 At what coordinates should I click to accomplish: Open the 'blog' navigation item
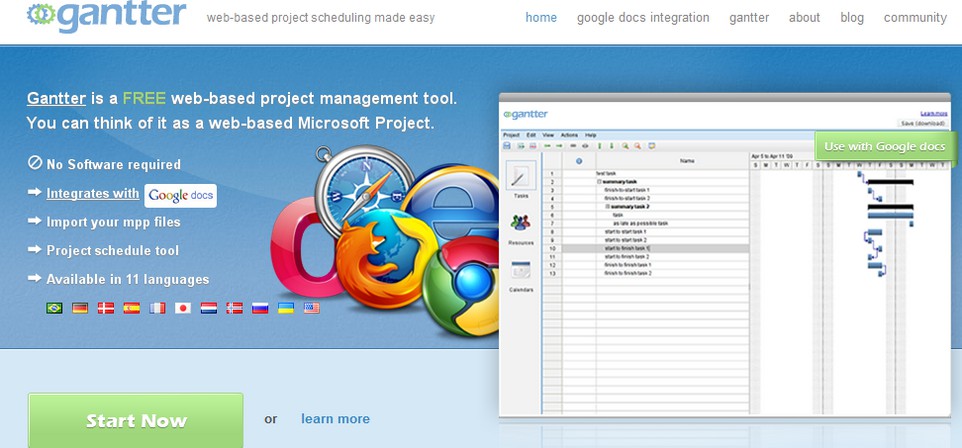pos(852,18)
